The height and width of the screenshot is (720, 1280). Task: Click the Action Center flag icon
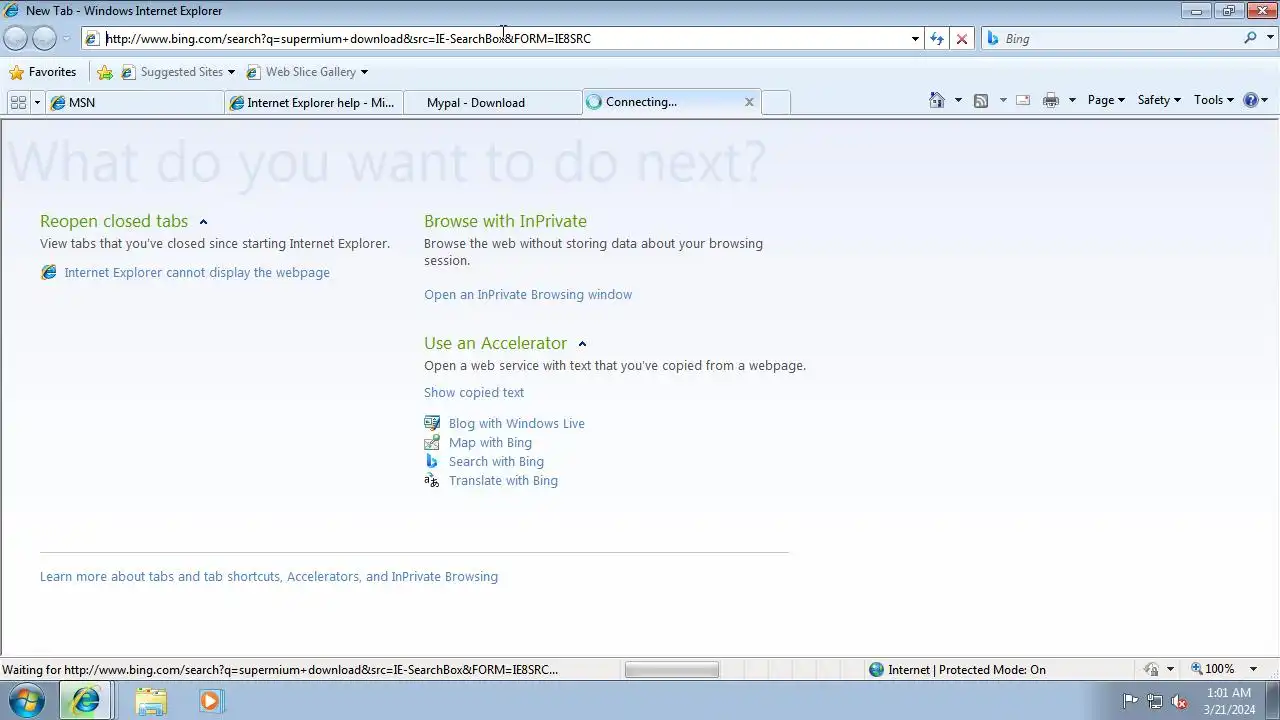coord(1130,701)
